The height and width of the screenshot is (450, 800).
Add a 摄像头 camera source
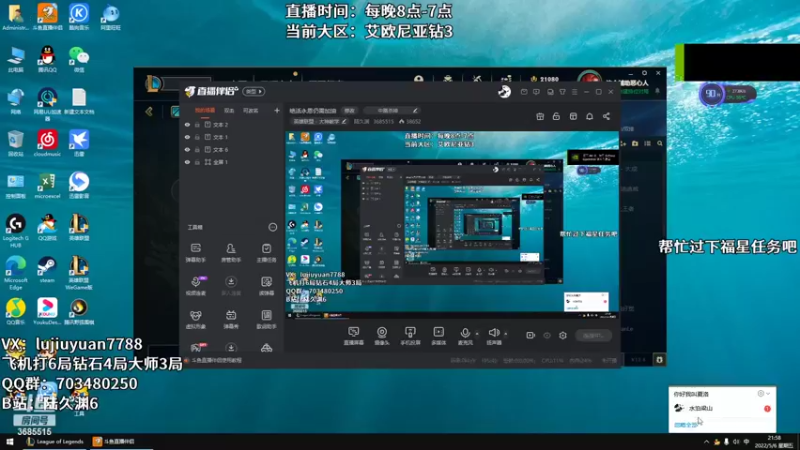tap(382, 336)
